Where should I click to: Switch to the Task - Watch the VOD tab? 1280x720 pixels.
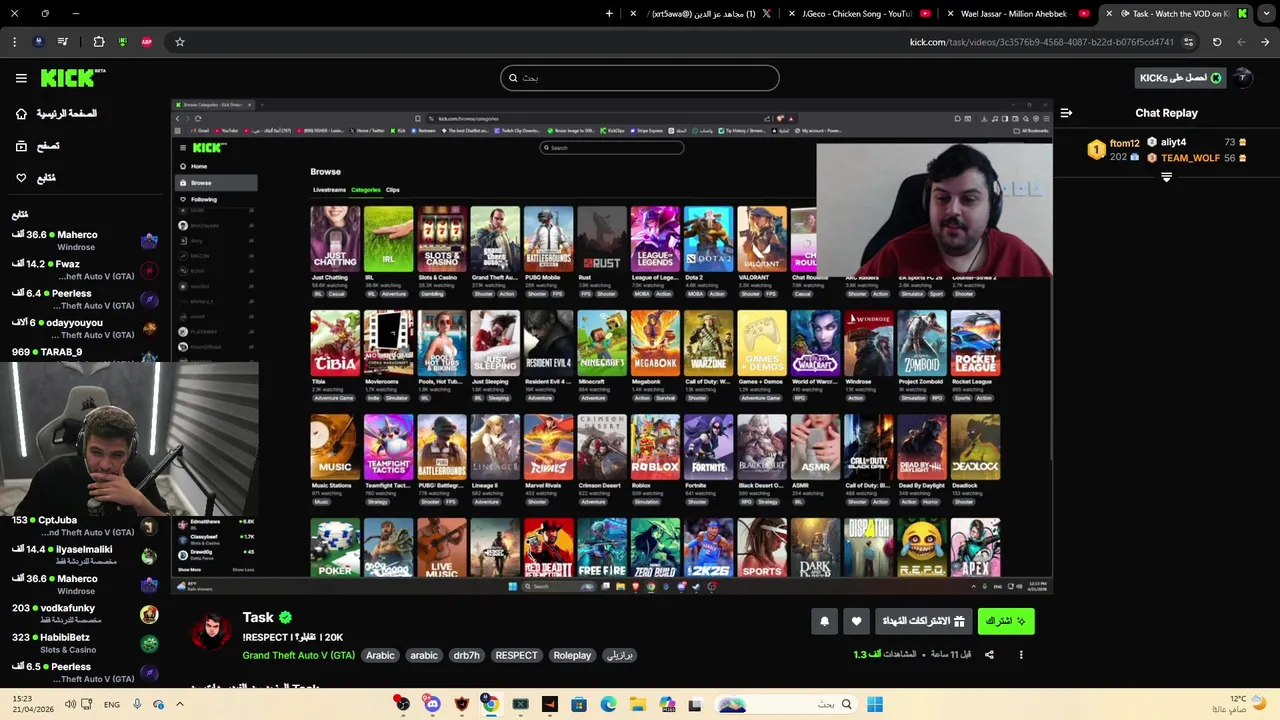1174,14
